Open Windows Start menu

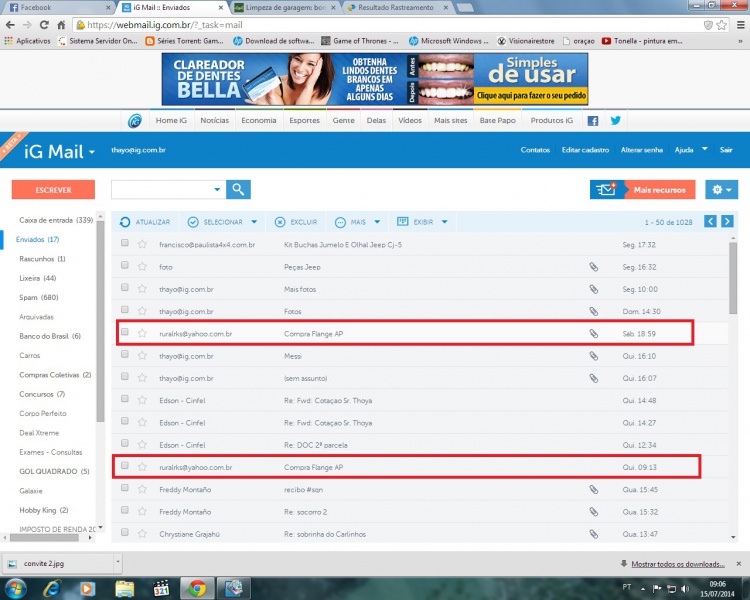(x=15, y=588)
